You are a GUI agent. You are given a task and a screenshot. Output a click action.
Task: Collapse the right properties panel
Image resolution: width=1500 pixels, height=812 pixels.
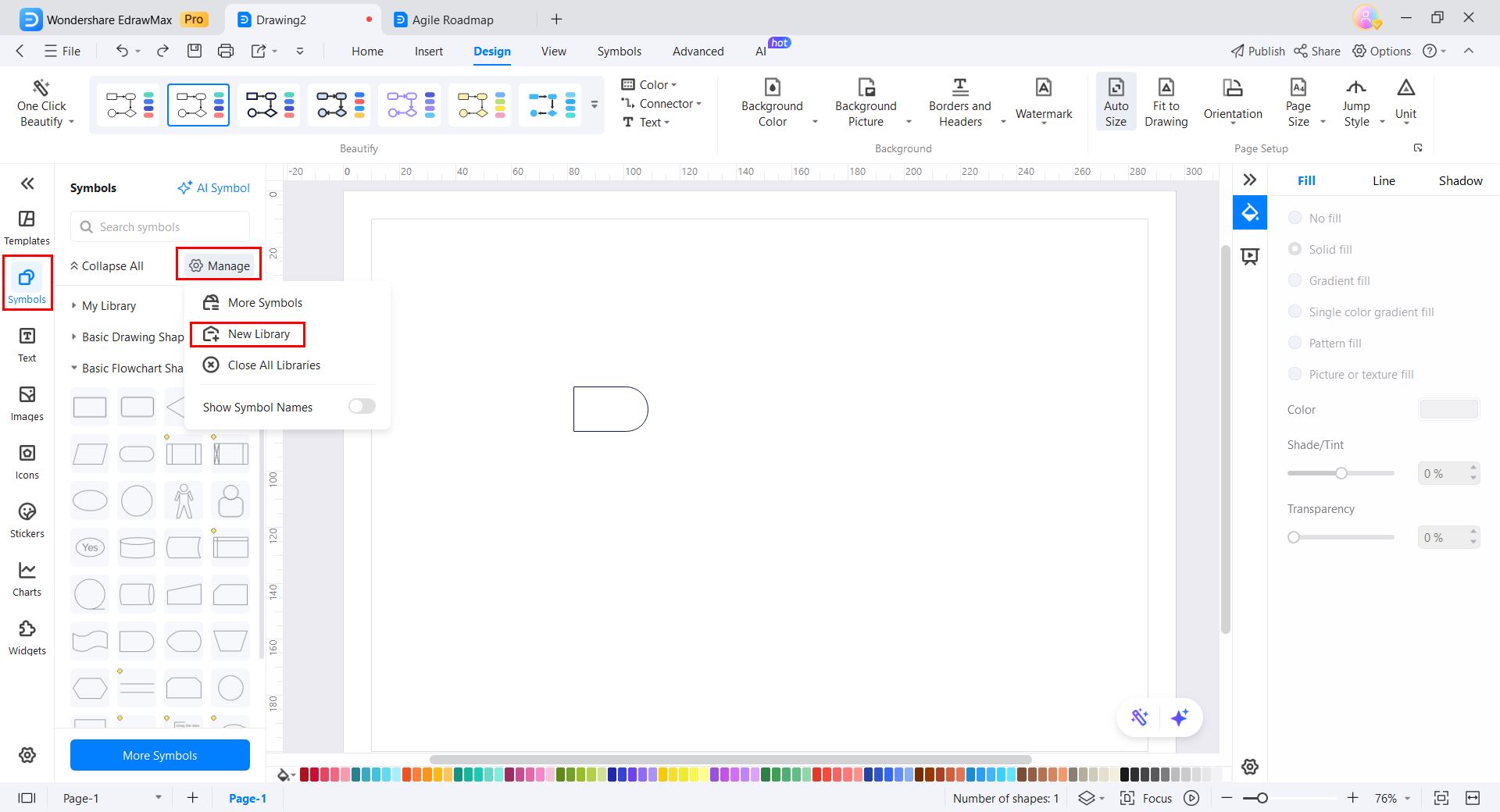pos(1250,180)
